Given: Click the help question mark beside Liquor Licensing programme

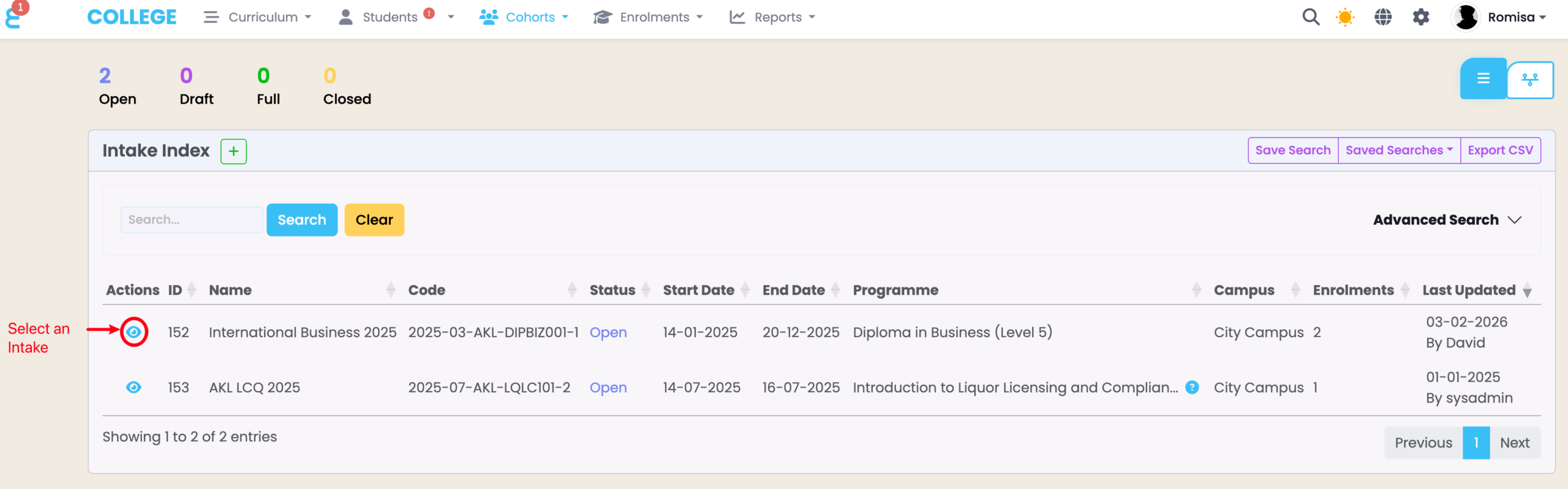Looking at the screenshot, I should [x=1191, y=387].
